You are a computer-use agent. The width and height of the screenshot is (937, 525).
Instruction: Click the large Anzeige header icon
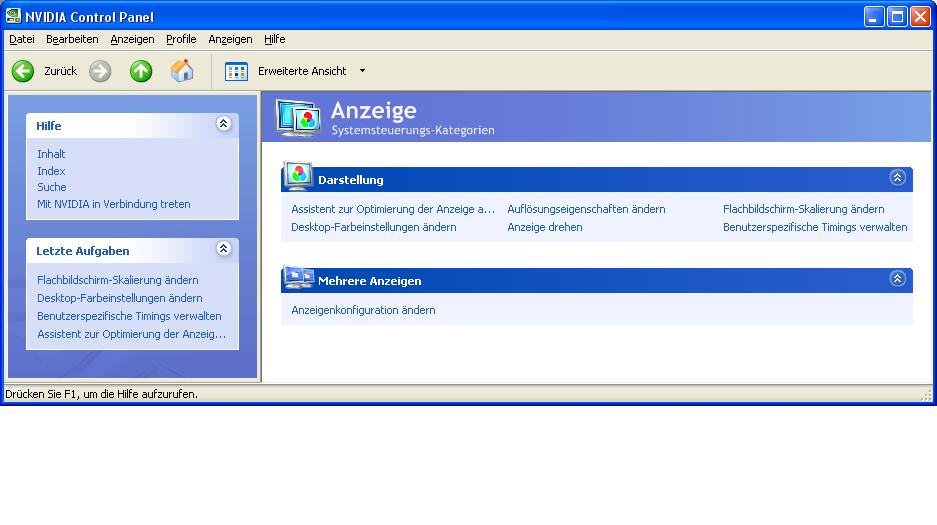pos(298,117)
